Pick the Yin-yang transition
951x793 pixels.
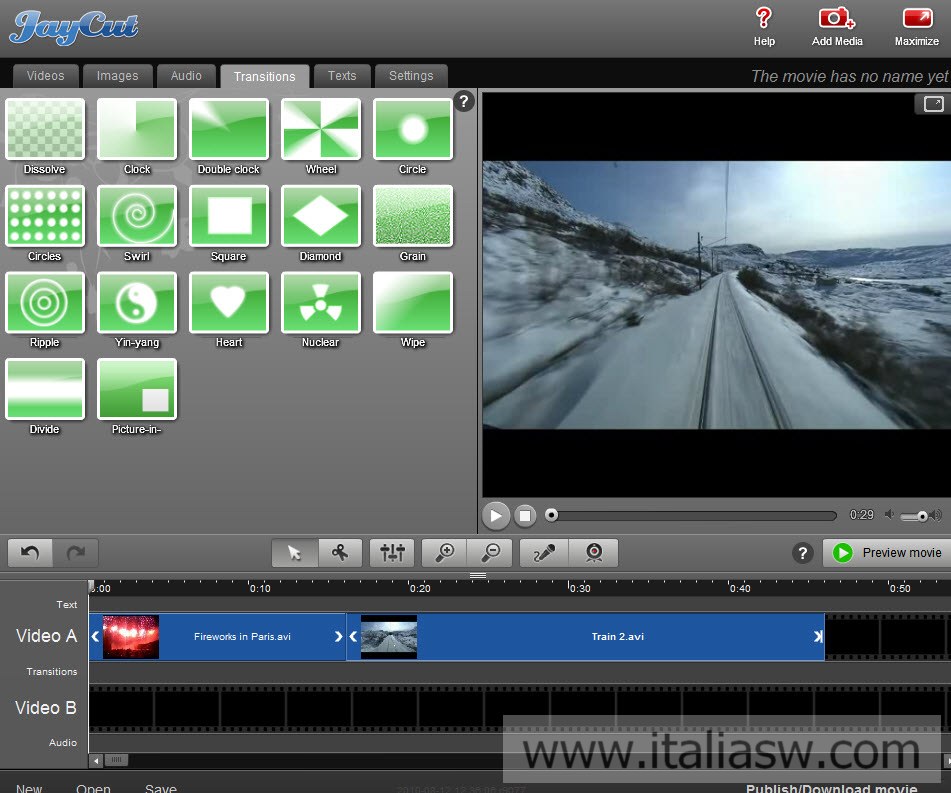137,302
